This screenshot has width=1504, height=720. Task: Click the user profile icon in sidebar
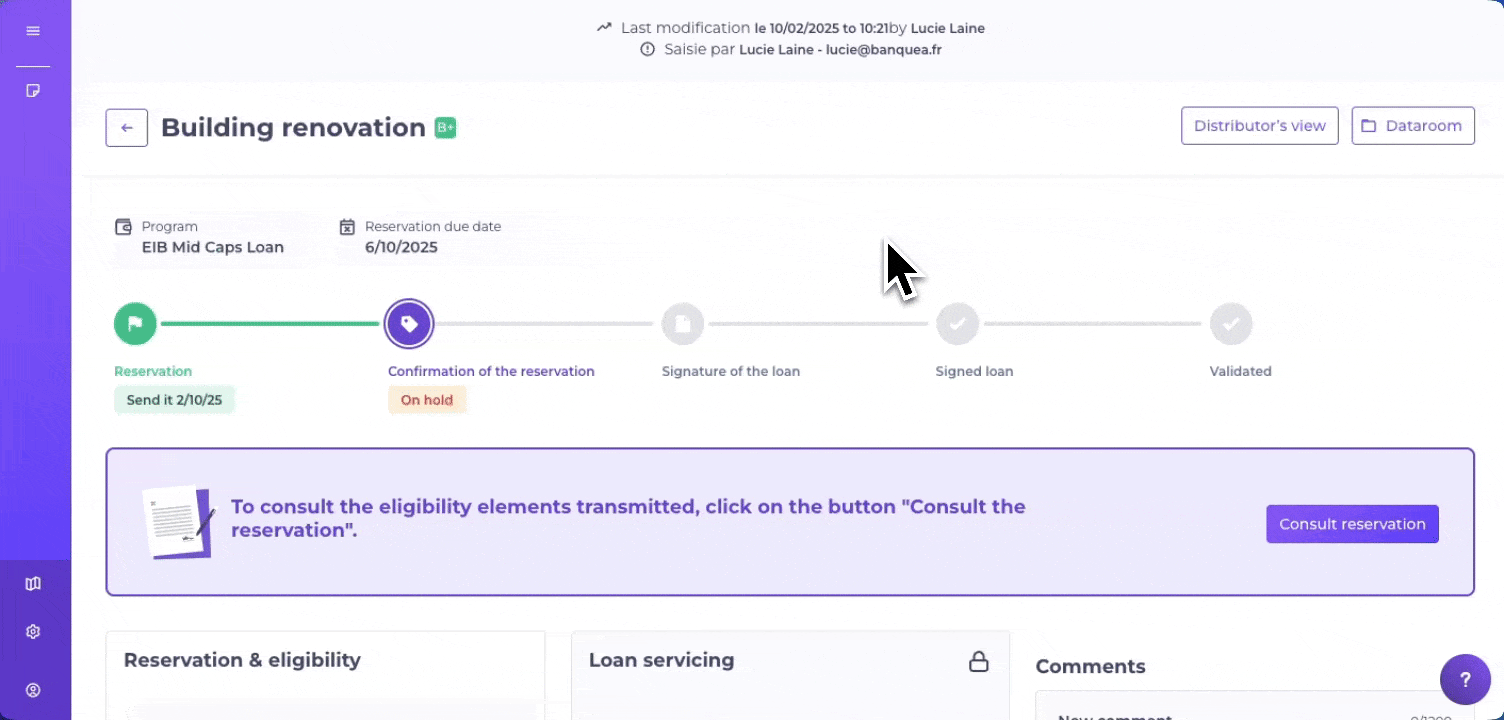coord(33,690)
